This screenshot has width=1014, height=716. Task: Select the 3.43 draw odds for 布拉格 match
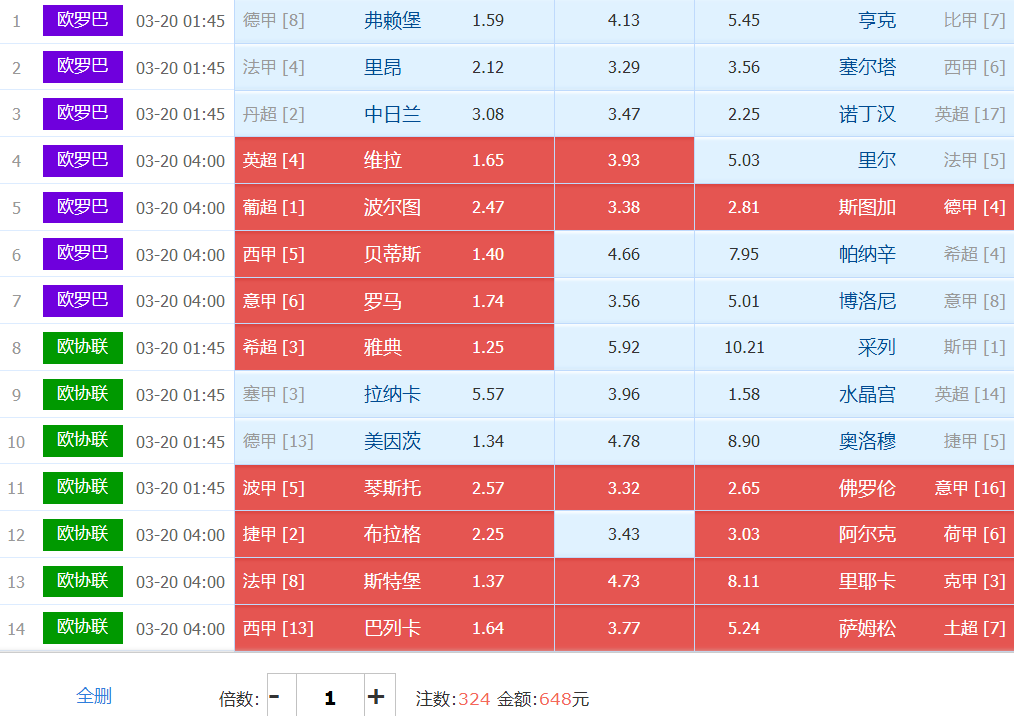point(624,535)
